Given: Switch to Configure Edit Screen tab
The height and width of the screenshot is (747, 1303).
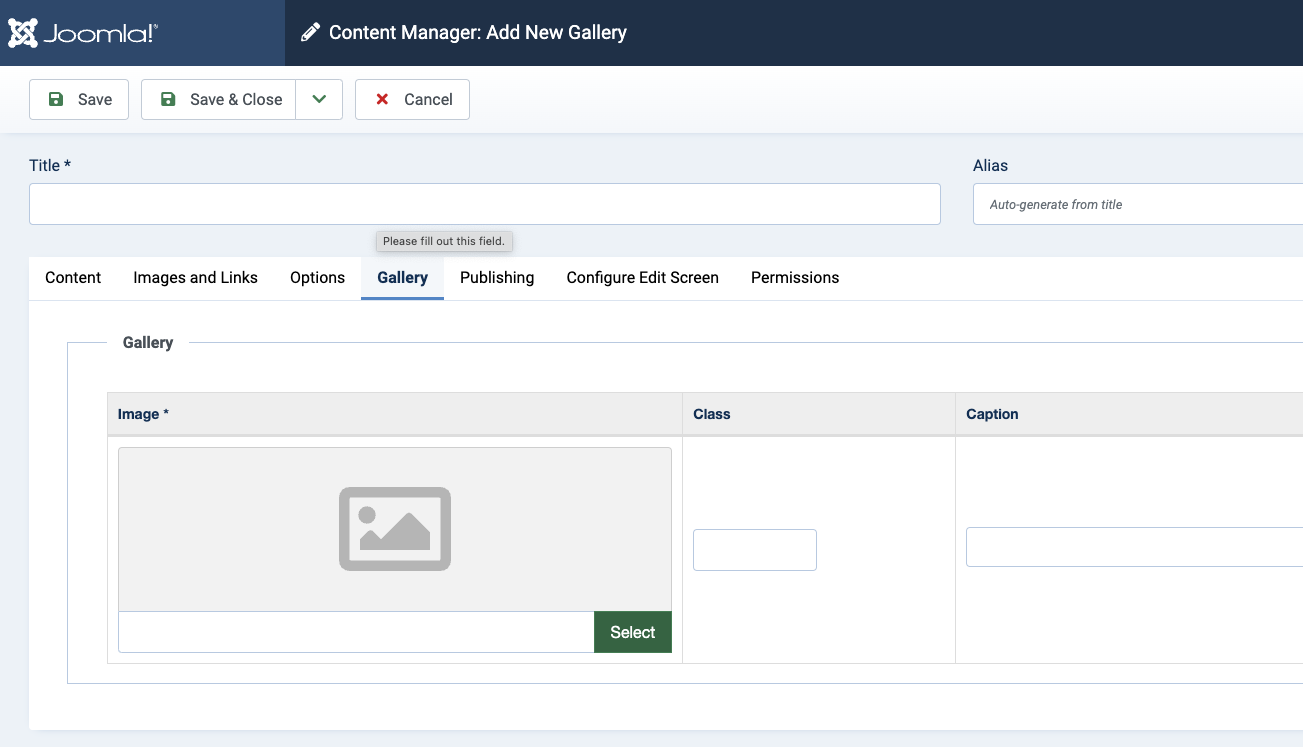Looking at the screenshot, I should click(642, 278).
